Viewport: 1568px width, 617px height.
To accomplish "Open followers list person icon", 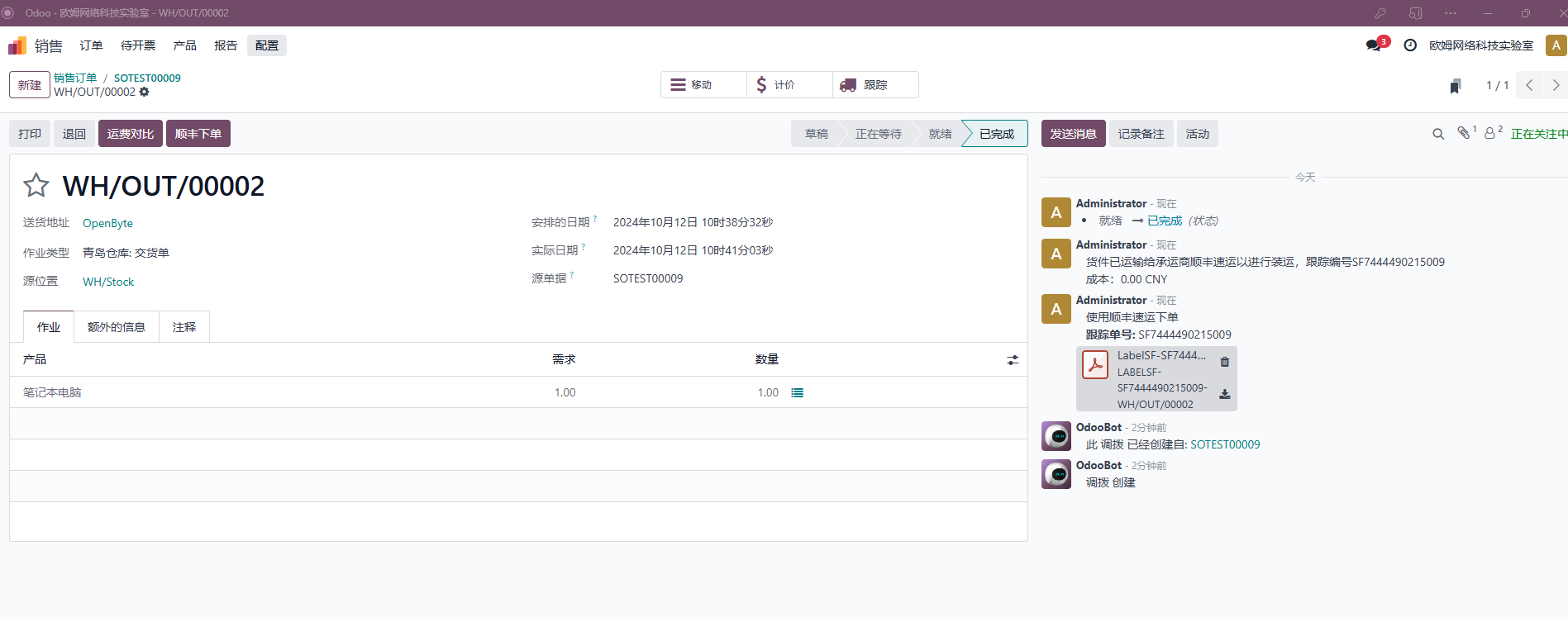I will coord(1490,133).
